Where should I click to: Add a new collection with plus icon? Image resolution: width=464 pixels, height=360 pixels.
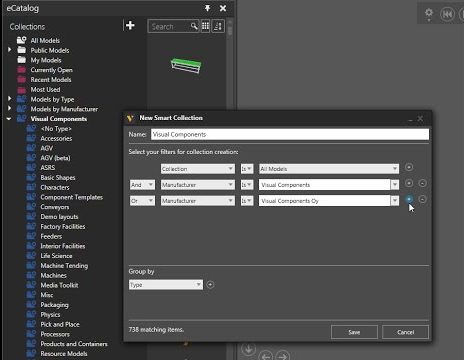click(x=130, y=25)
